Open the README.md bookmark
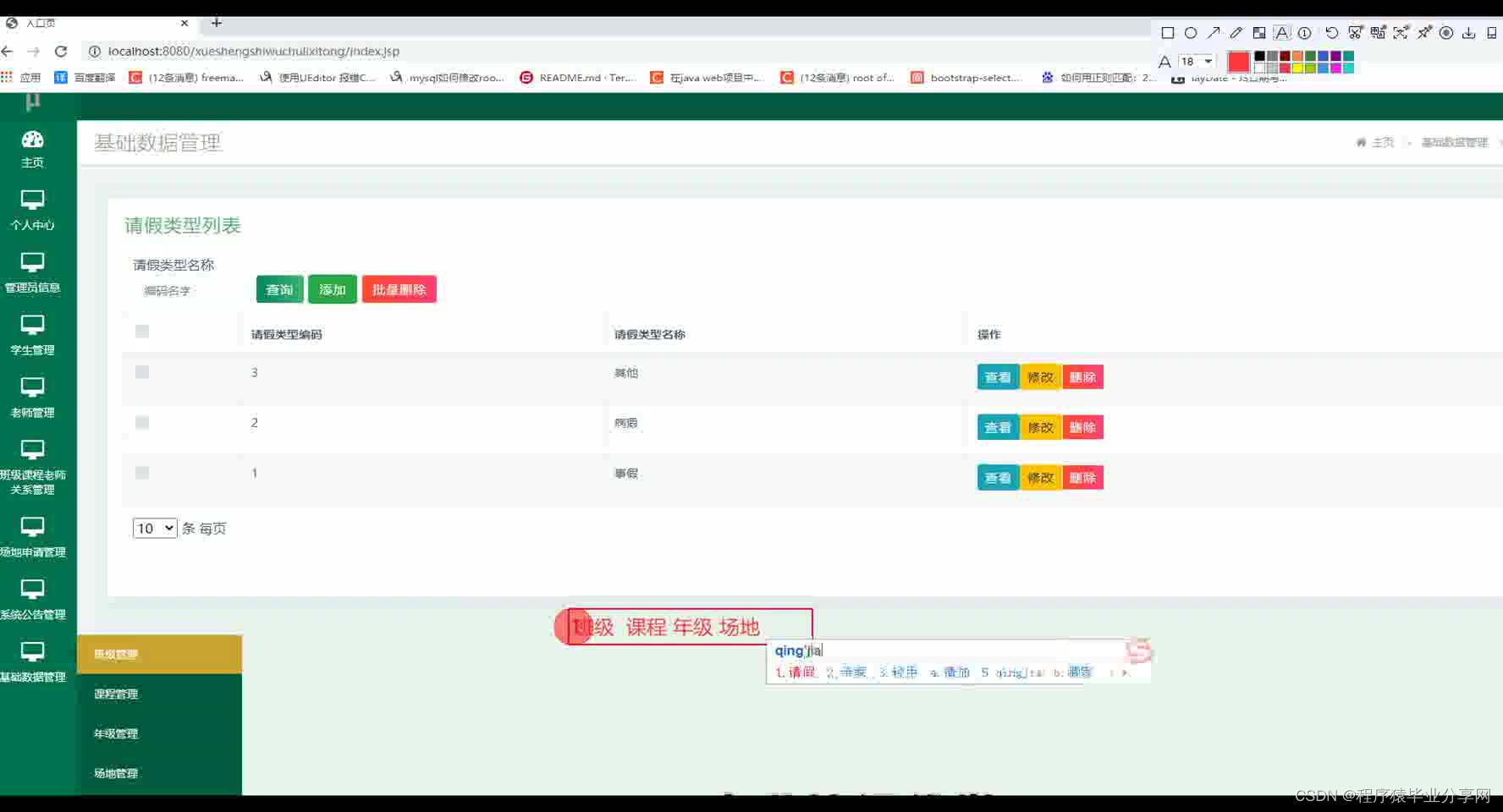The width and height of the screenshot is (1503, 812). (x=579, y=77)
